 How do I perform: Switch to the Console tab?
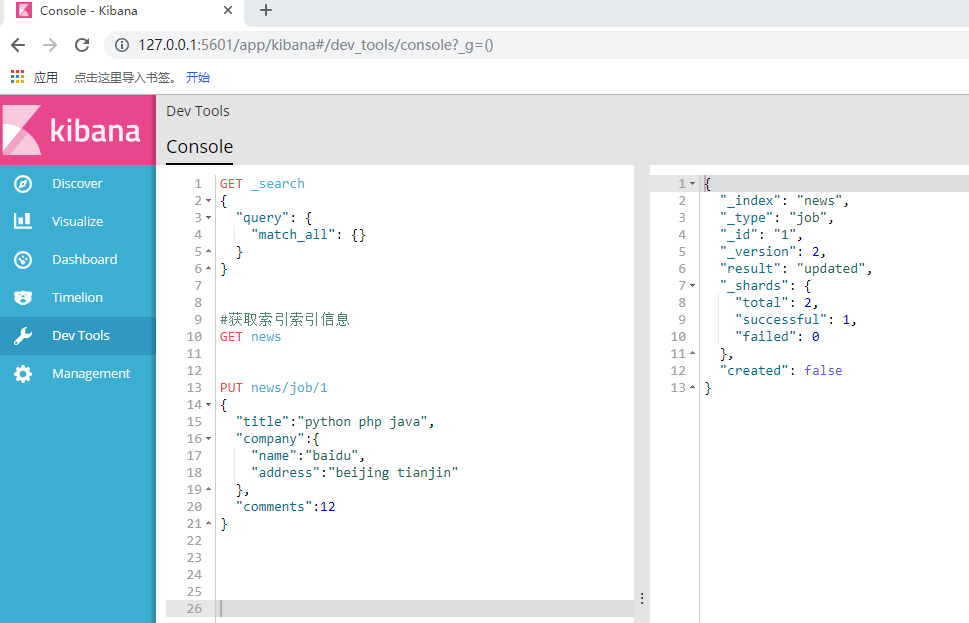tap(198, 146)
